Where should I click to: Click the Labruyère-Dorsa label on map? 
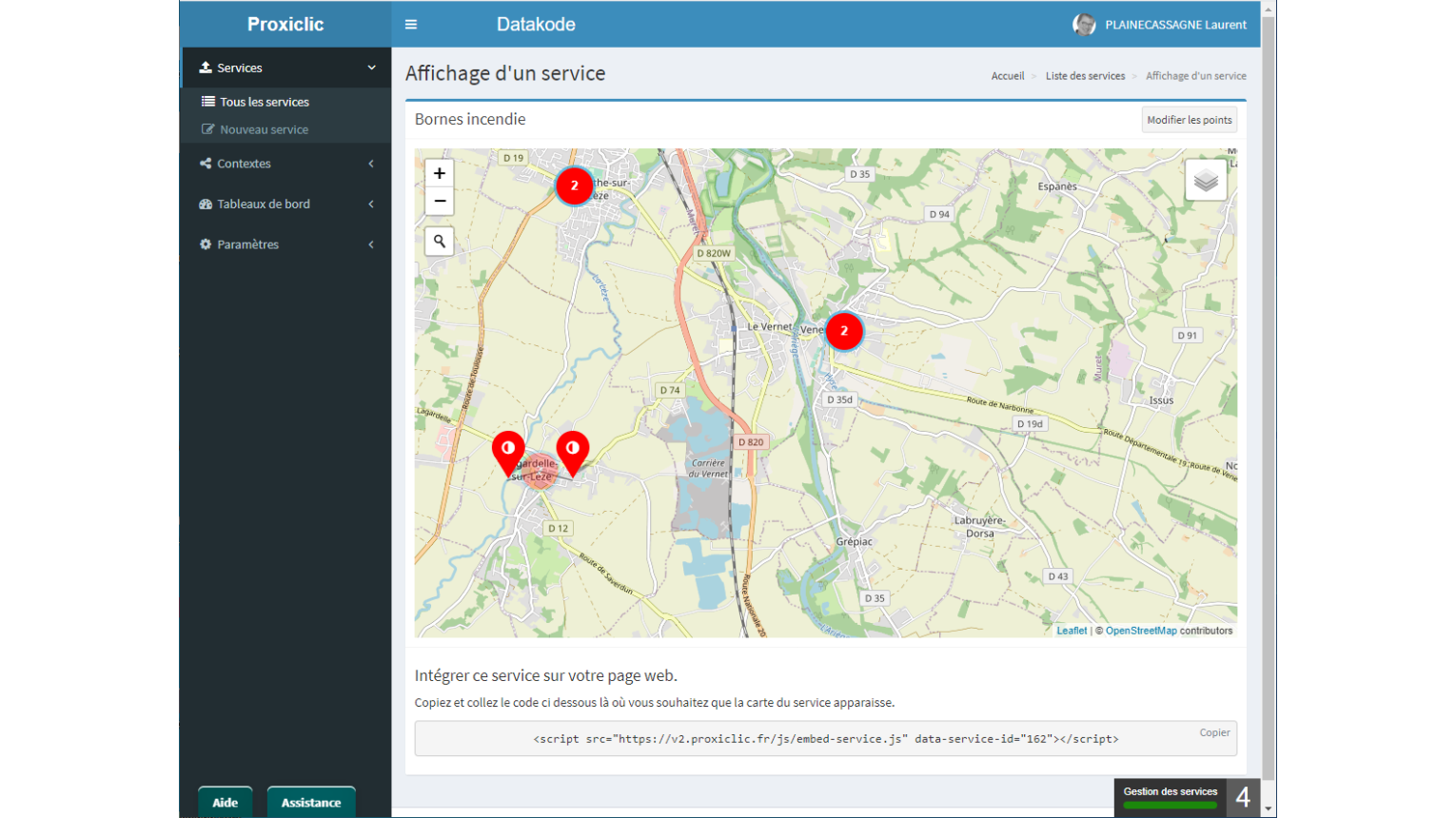click(980, 527)
